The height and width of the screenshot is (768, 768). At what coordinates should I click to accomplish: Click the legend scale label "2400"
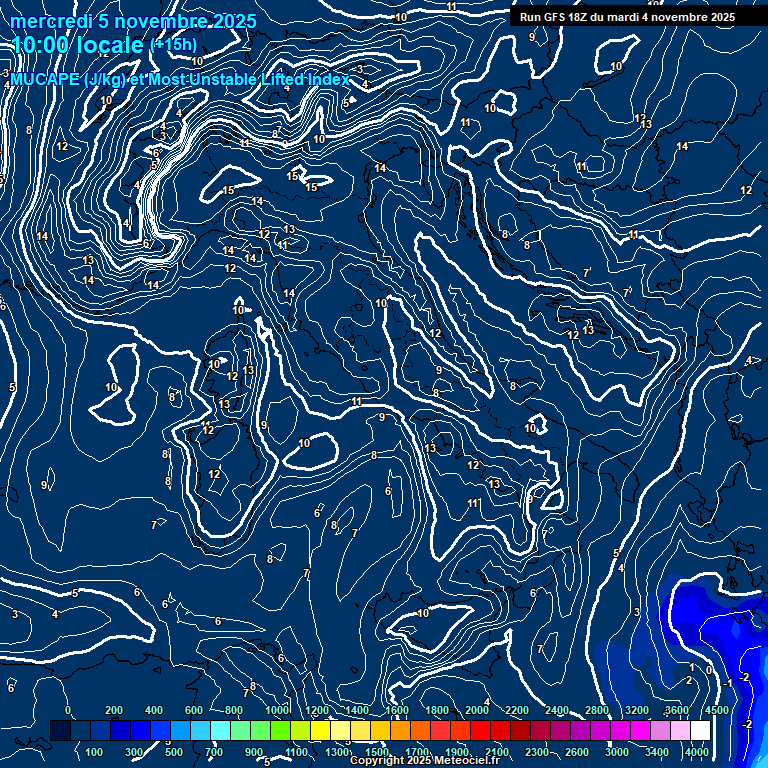[557, 710]
